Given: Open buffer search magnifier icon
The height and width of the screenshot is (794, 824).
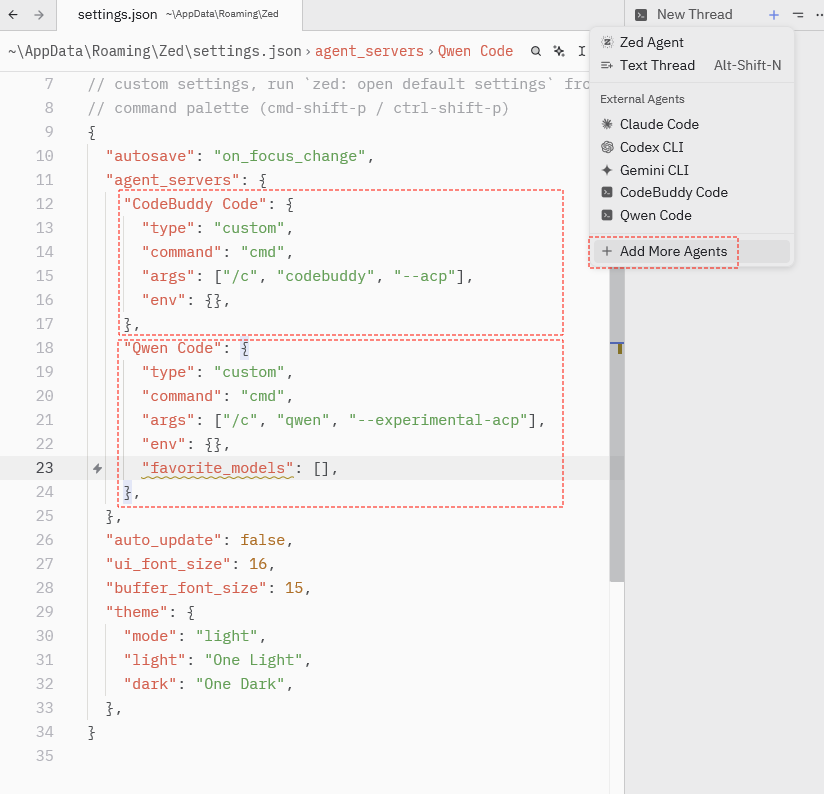Looking at the screenshot, I should coord(535,51).
